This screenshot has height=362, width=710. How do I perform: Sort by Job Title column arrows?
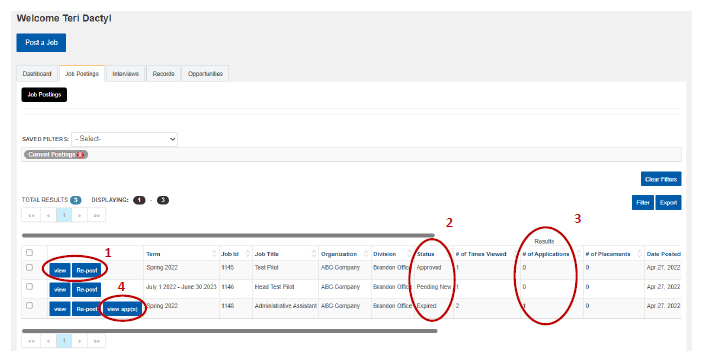(x=314, y=254)
